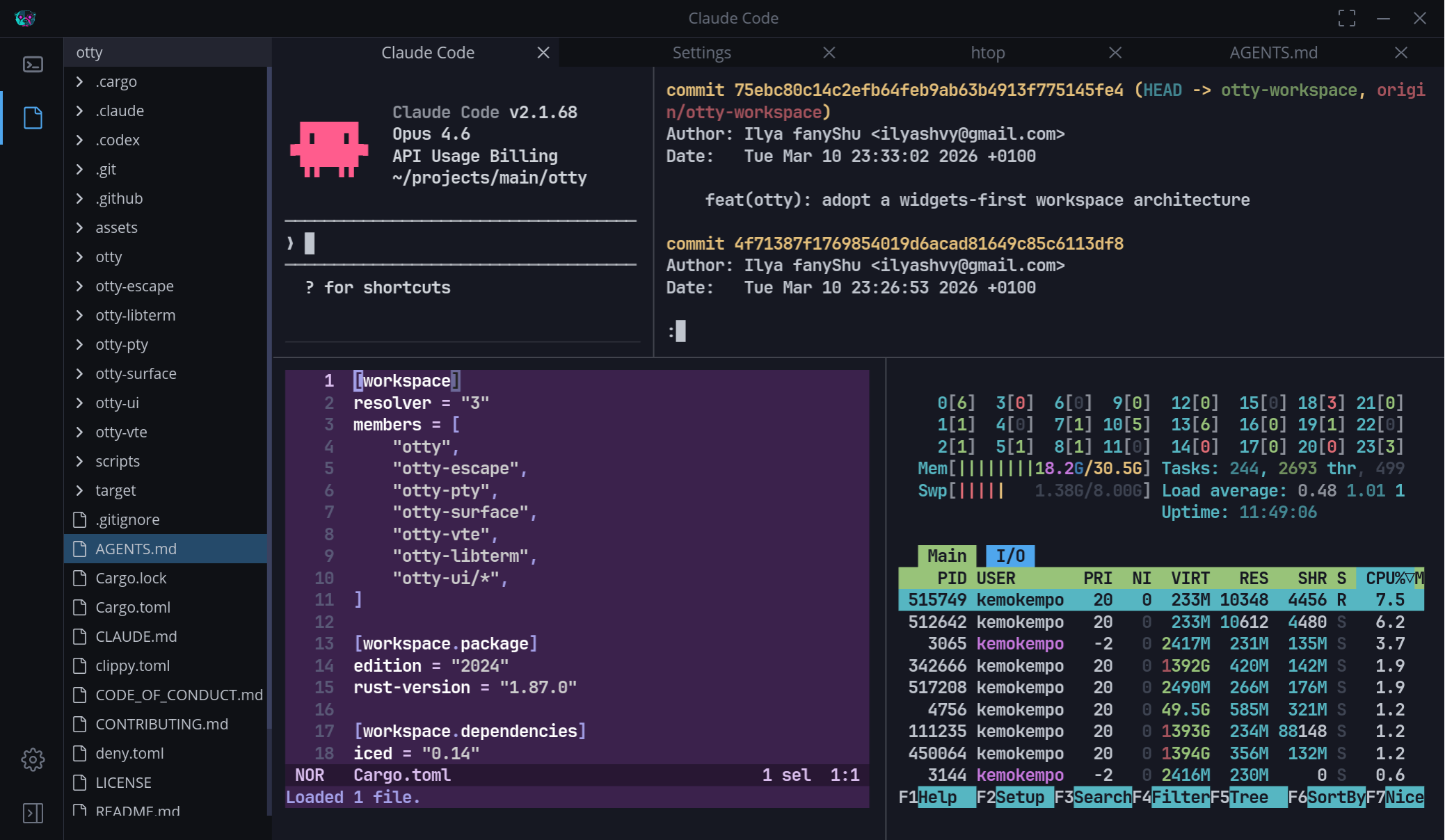Click F6 SortBy in htop footer

pyautogui.click(x=1327, y=797)
